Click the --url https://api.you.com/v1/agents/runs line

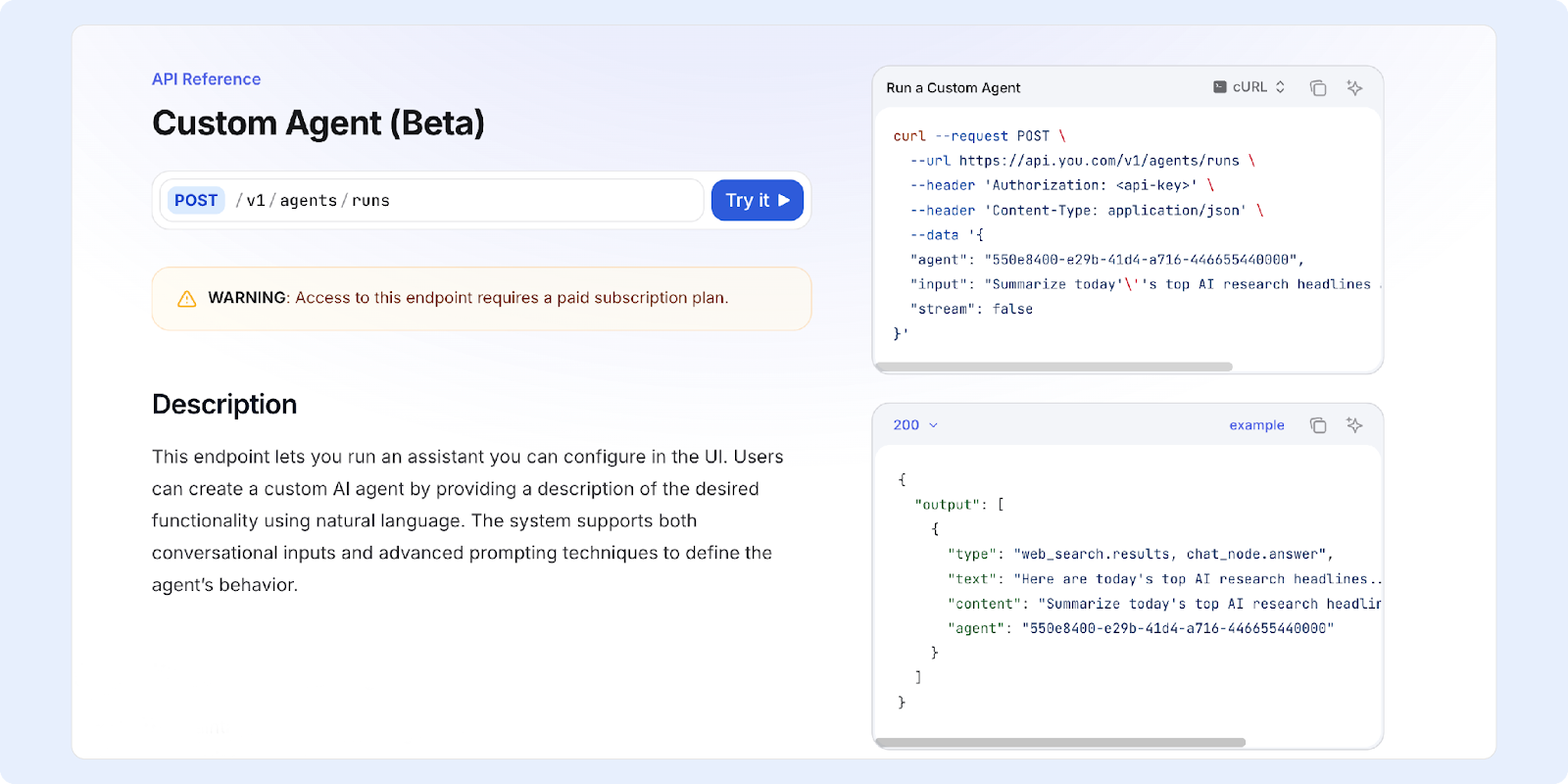coord(1083,161)
